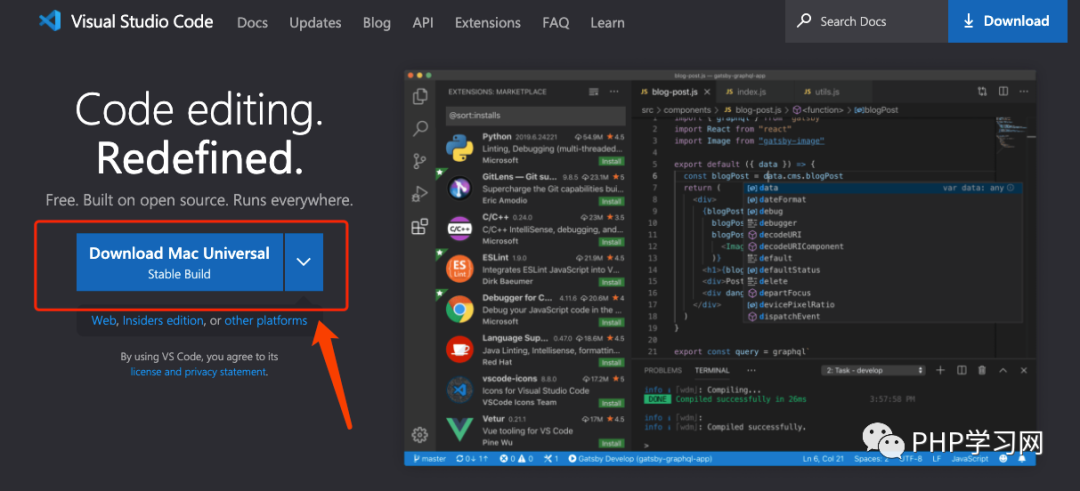1080x491 pixels.
Task: Click the Chrome debugger extension logo
Action: (459, 309)
